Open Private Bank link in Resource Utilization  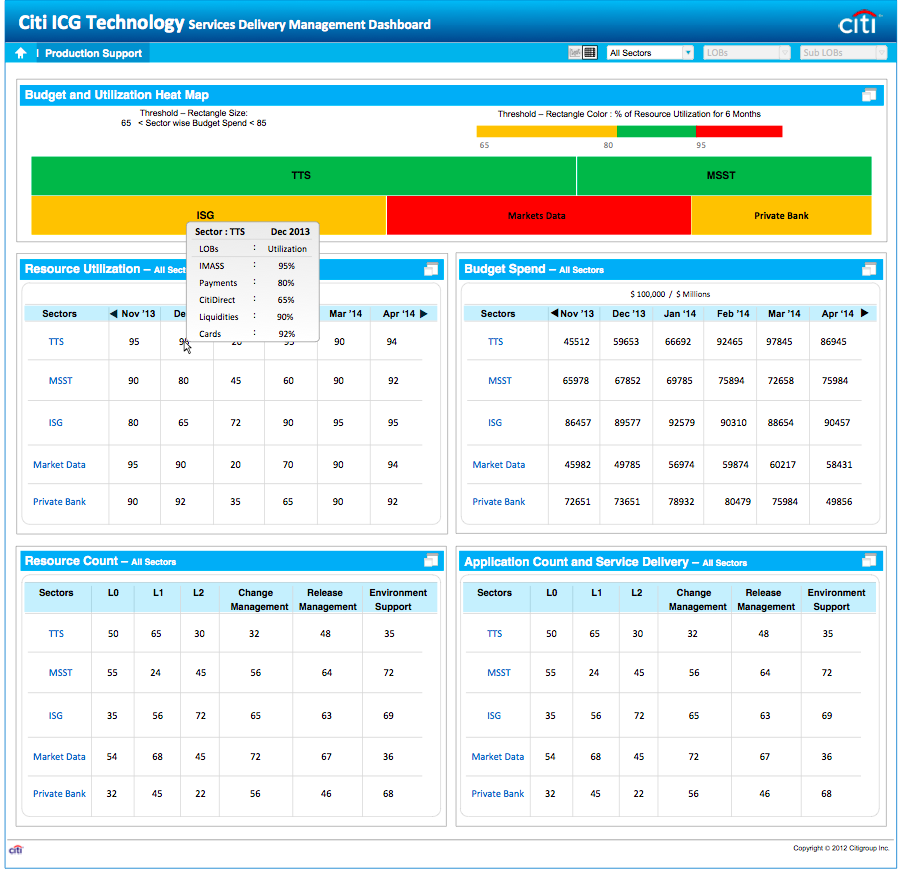tap(59, 502)
